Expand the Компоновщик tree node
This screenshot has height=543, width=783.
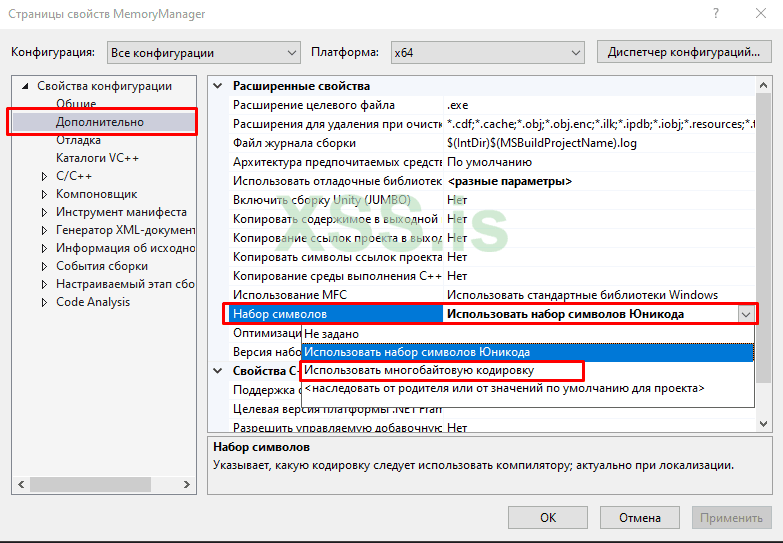[44, 194]
